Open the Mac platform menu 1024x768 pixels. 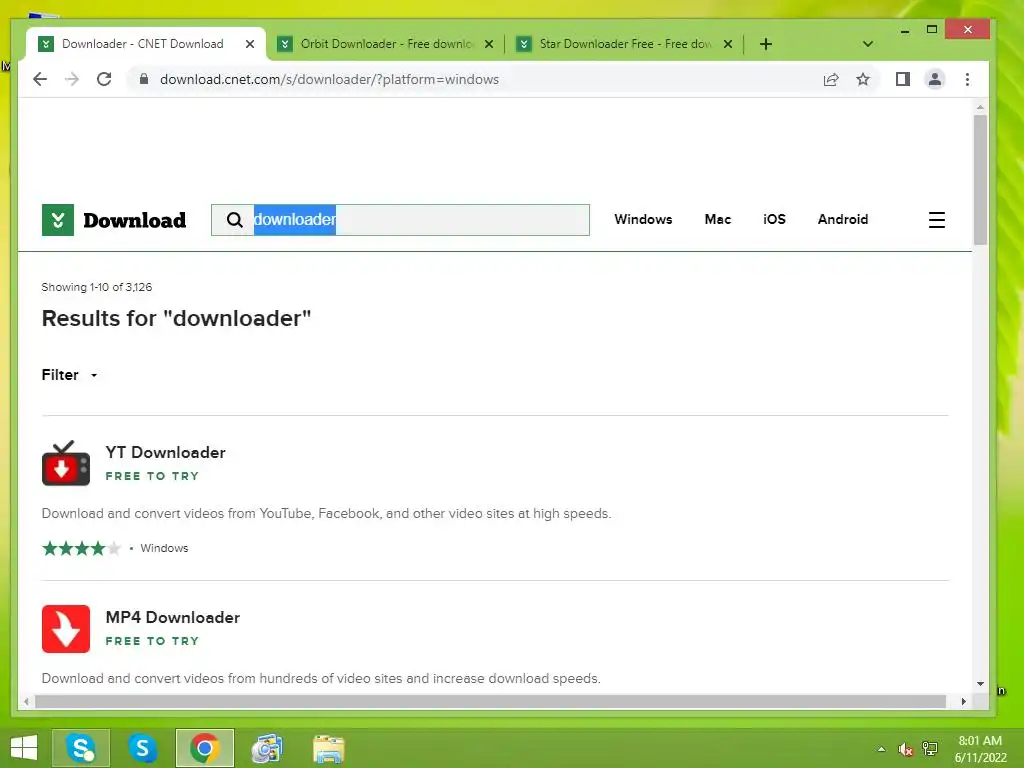click(x=717, y=219)
